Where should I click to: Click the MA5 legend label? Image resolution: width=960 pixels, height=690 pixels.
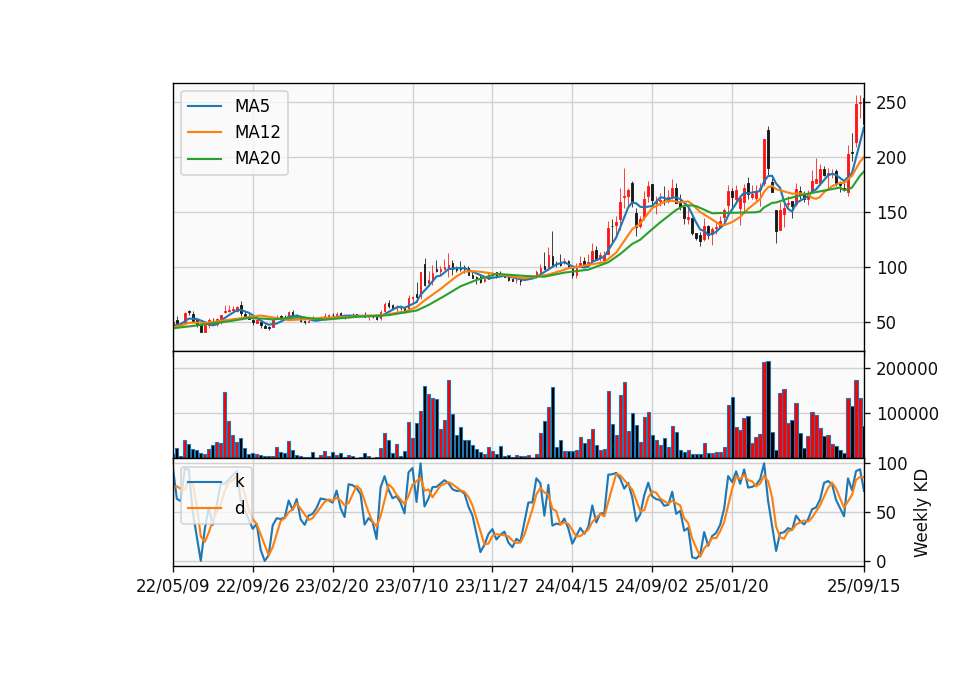click(x=252, y=106)
